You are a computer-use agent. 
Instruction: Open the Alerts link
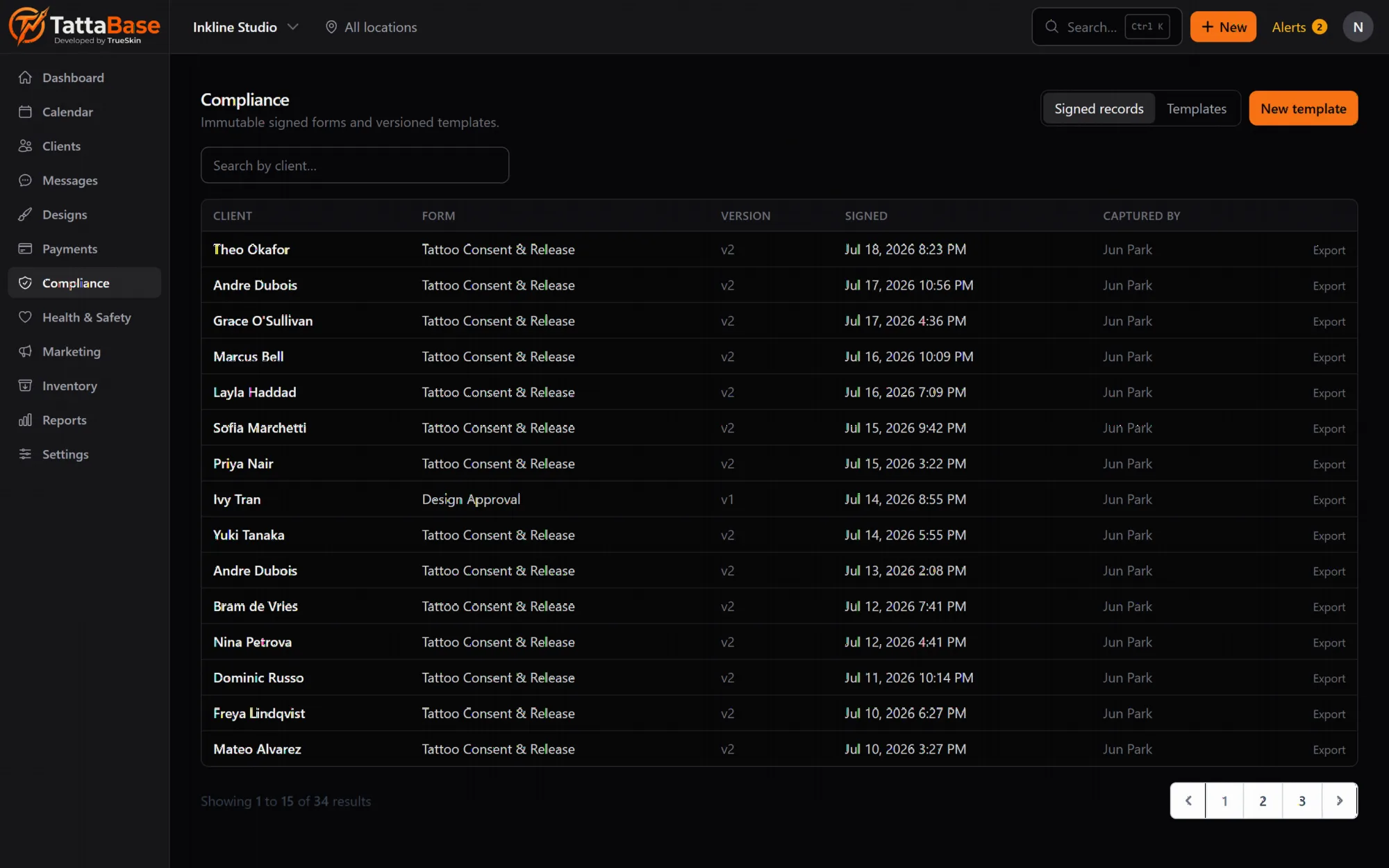click(x=1299, y=27)
